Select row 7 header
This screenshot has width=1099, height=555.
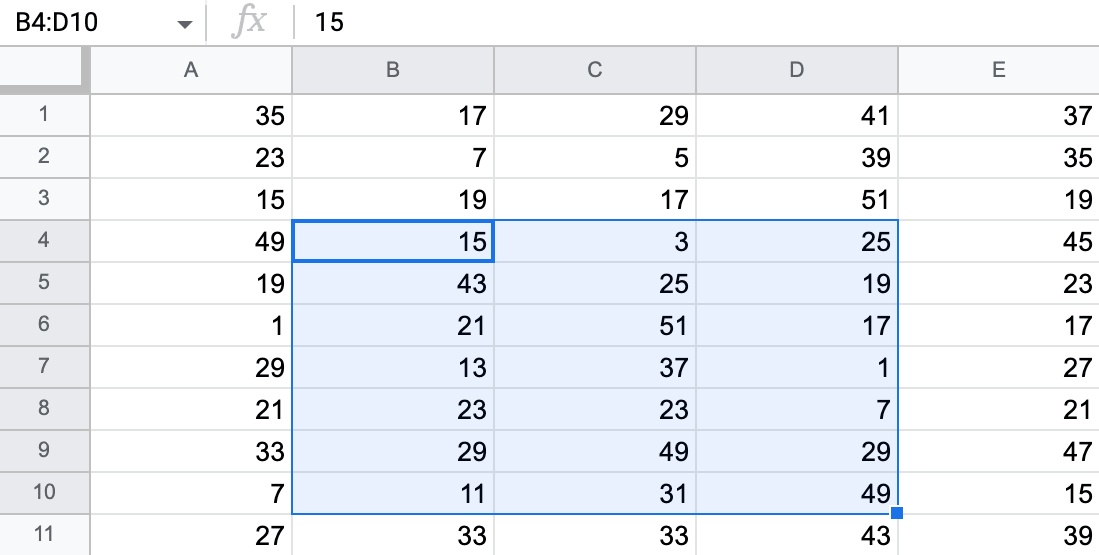[44, 367]
